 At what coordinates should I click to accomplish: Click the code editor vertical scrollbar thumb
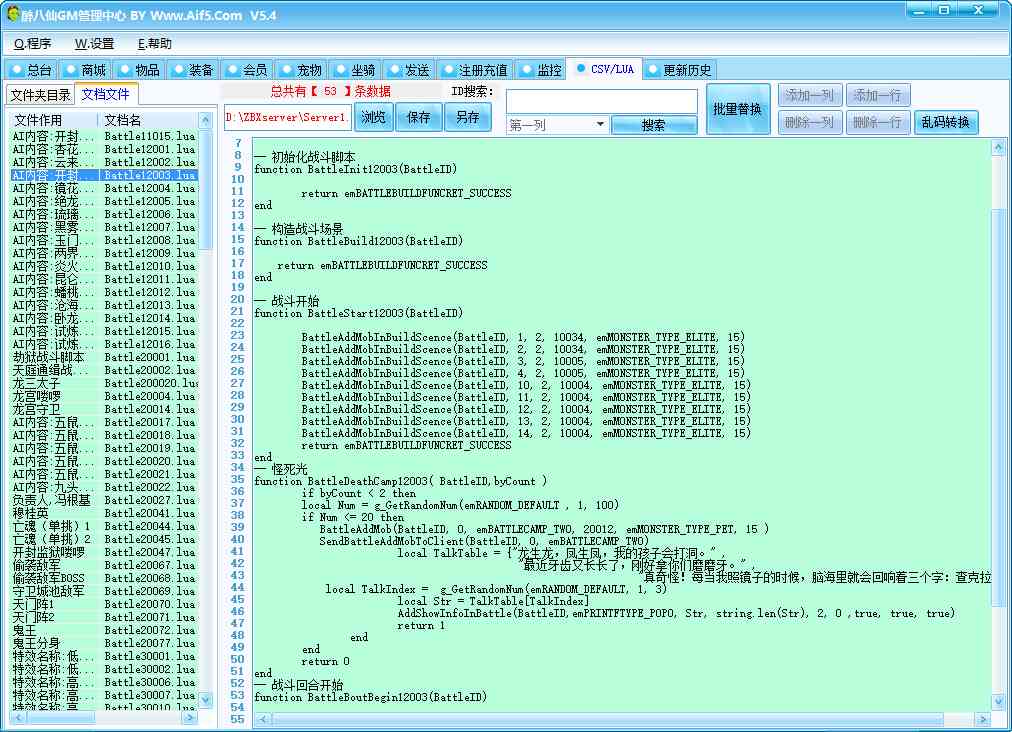pyautogui.click(x=998, y=260)
